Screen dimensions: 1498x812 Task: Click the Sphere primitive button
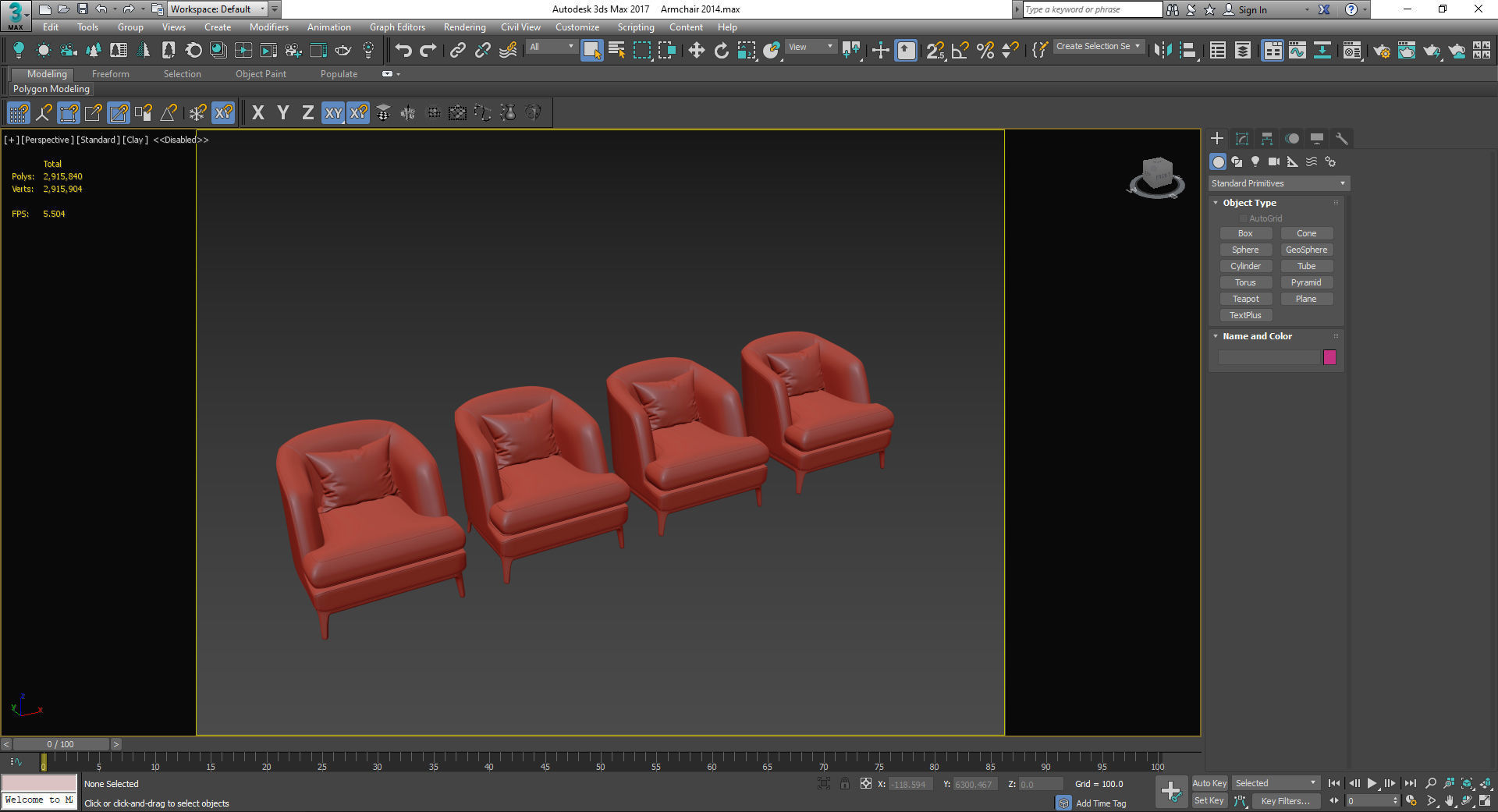click(1246, 250)
